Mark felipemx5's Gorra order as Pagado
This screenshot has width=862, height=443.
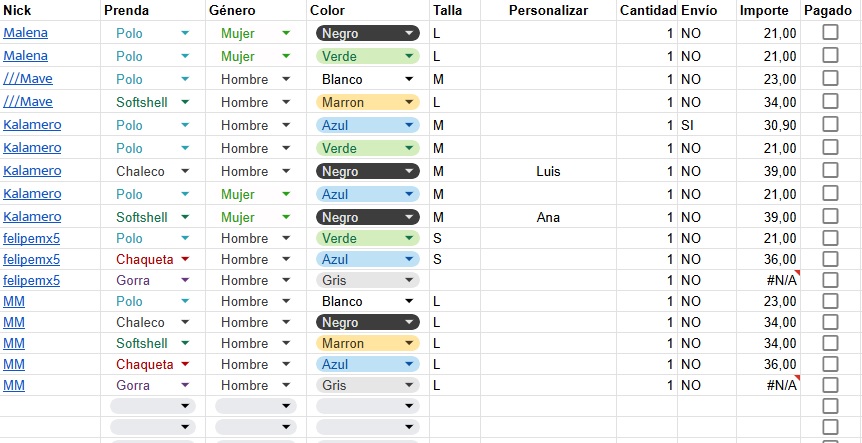click(830, 279)
